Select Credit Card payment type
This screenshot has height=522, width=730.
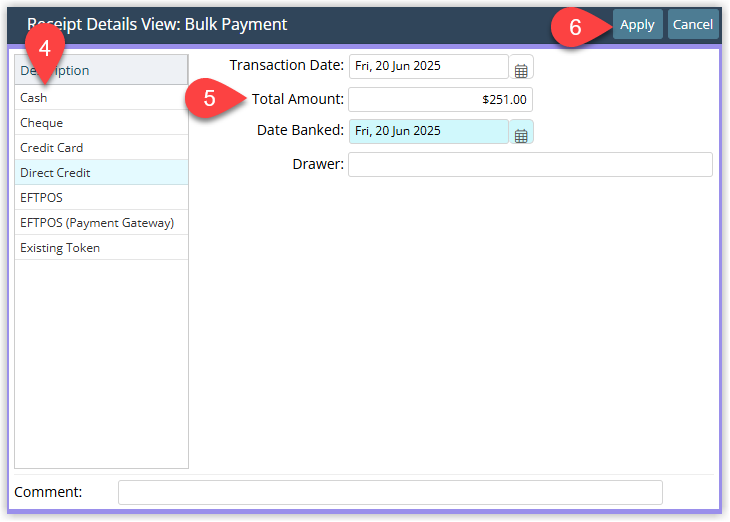coord(101,148)
